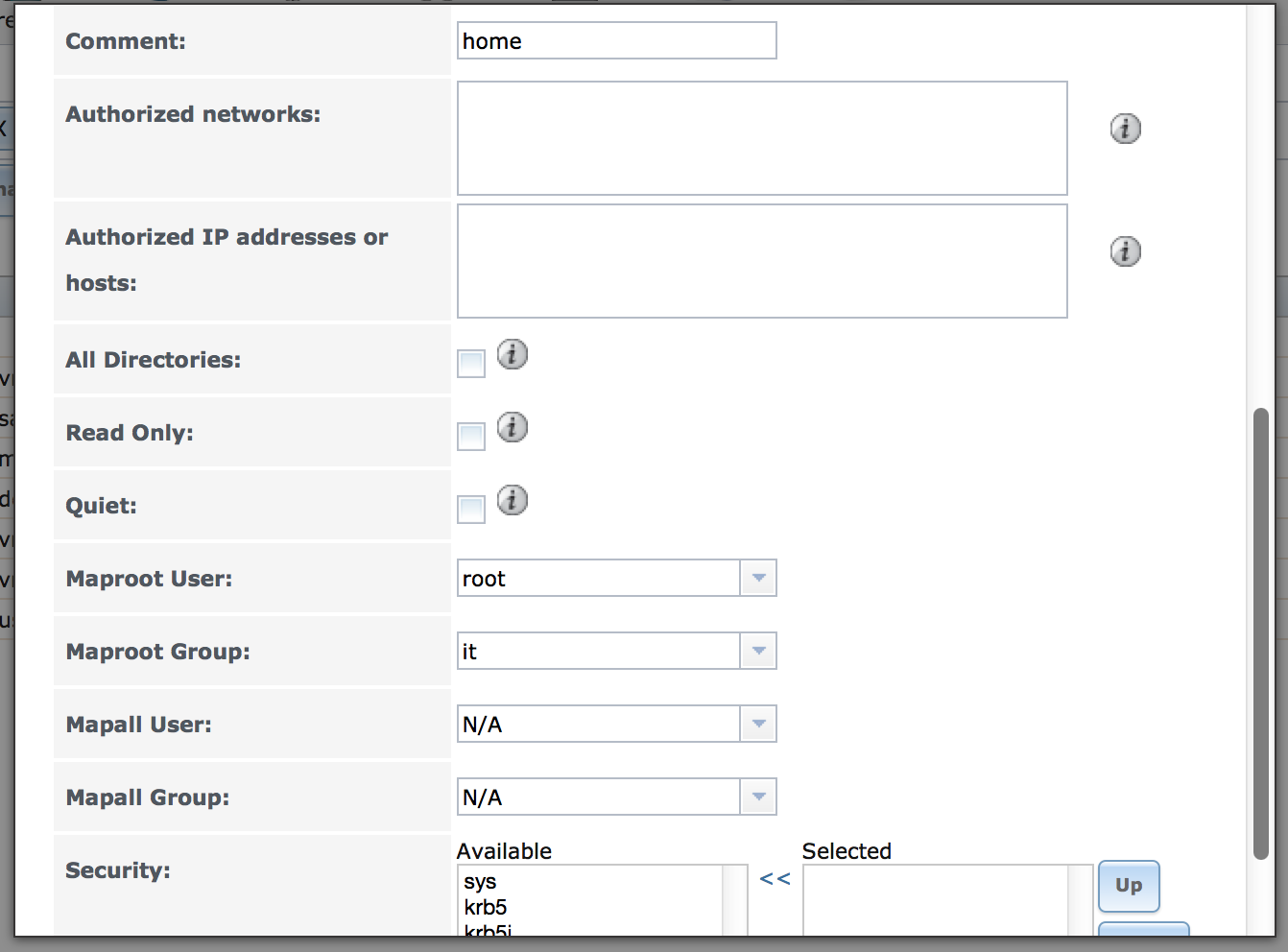
Task: Click the << transfer control for Security
Action: coord(773,880)
